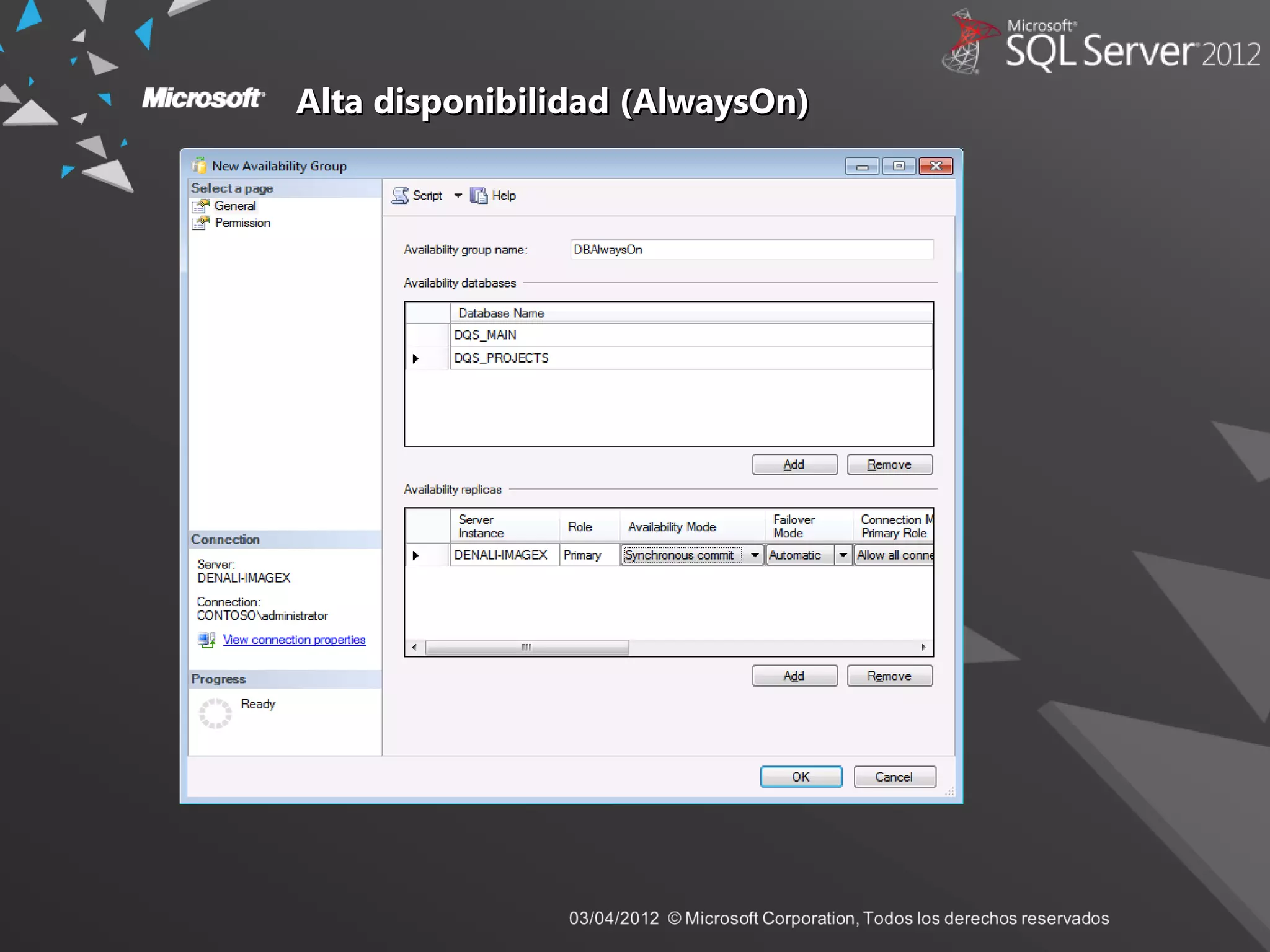Click Add under Availability replicas
Image resolution: width=1270 pixels, height=952 pixels.
click(794, 676)
